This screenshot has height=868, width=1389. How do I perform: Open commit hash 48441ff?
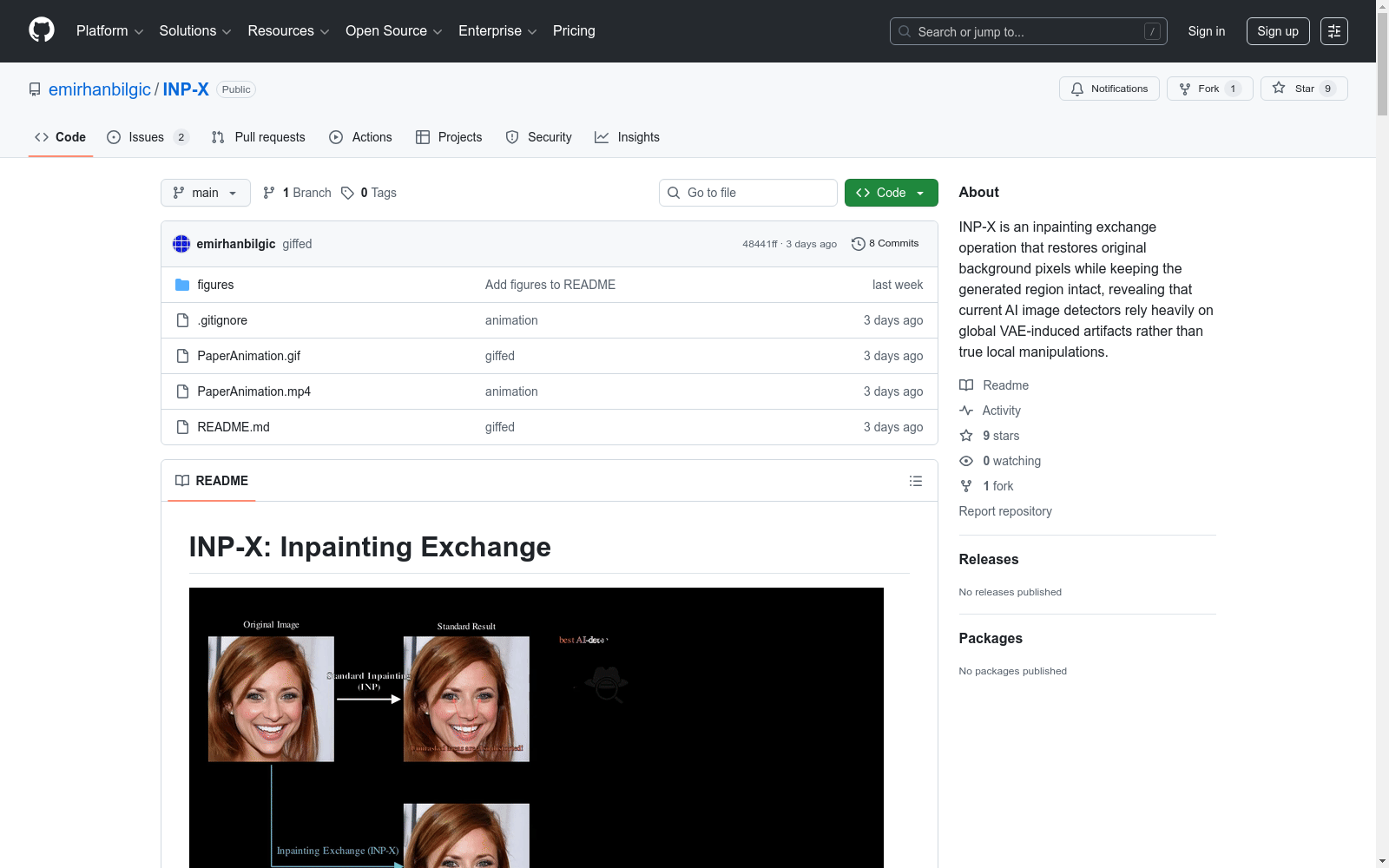click(x=760, y=244)
